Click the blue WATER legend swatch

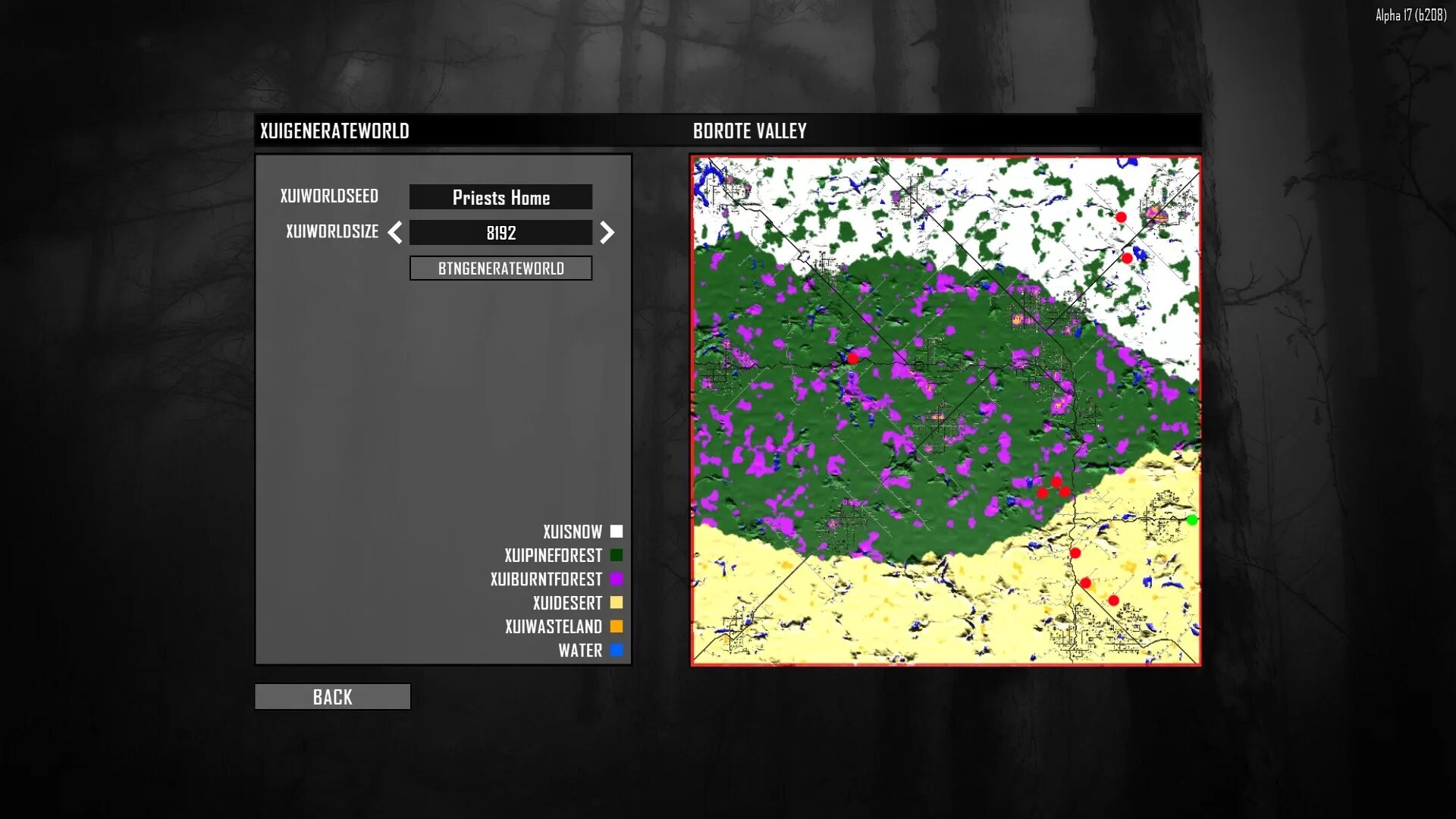(617, 651)
